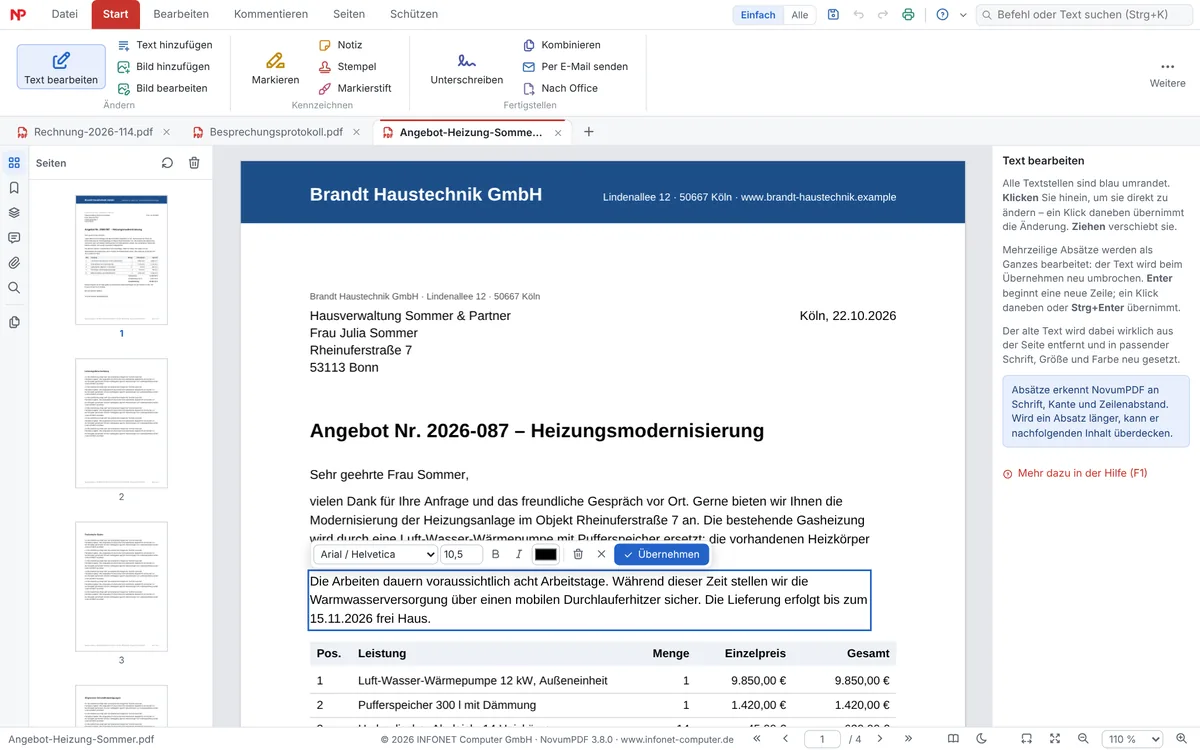Cancel text editing with the X icon

[x=601, y=554]
